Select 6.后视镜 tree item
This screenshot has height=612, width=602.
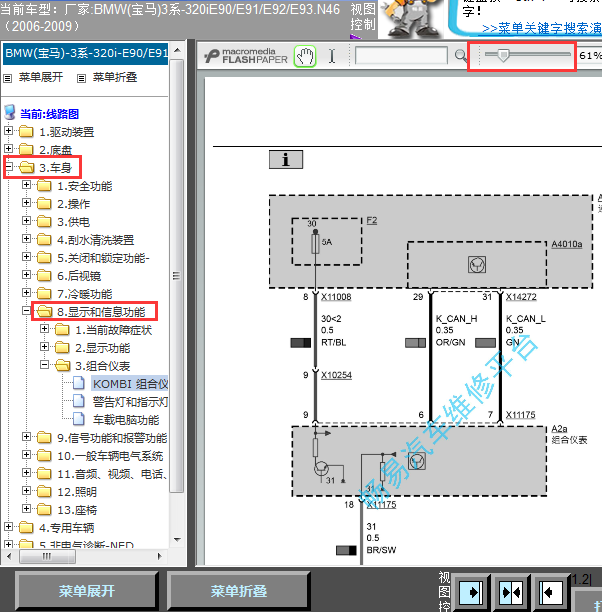79,276
